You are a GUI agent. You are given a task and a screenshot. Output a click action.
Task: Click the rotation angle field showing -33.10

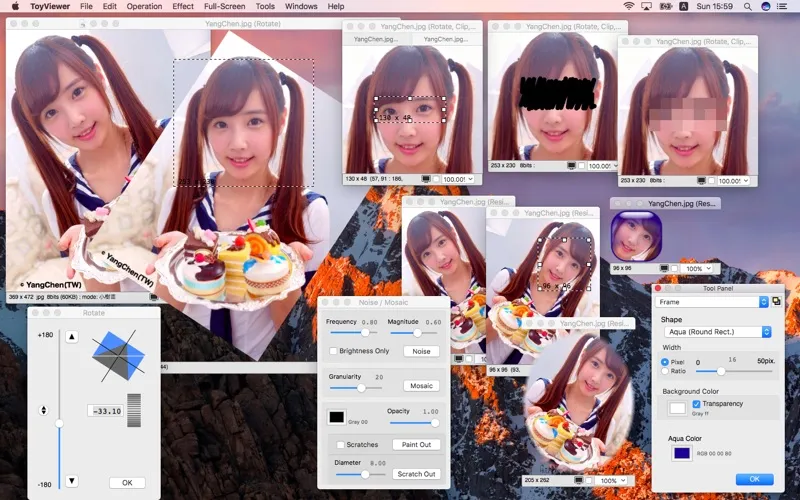click(106, 411)
